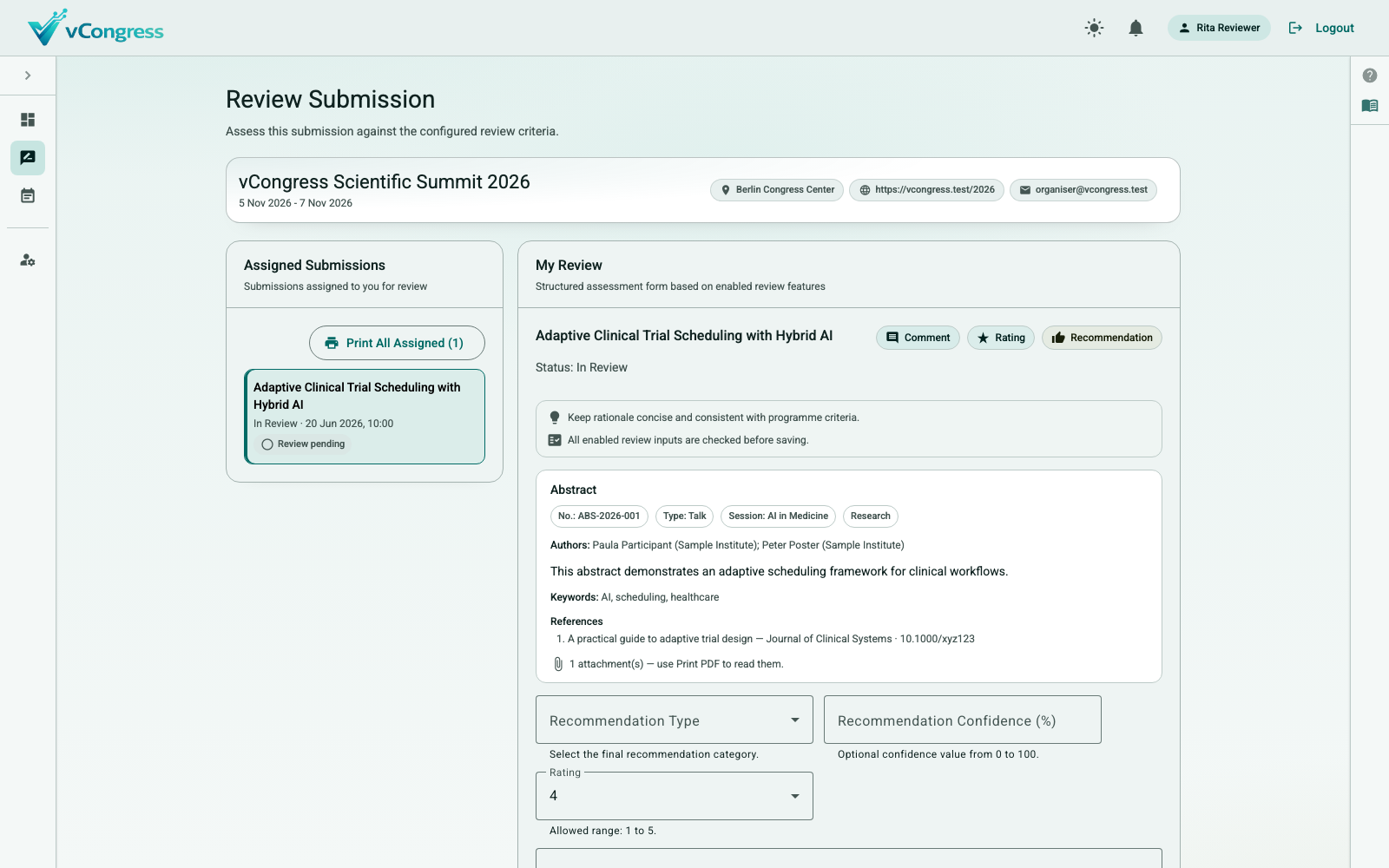
Task: Click organiser@vcongress.test email chip
Action: coord(1083,190)
